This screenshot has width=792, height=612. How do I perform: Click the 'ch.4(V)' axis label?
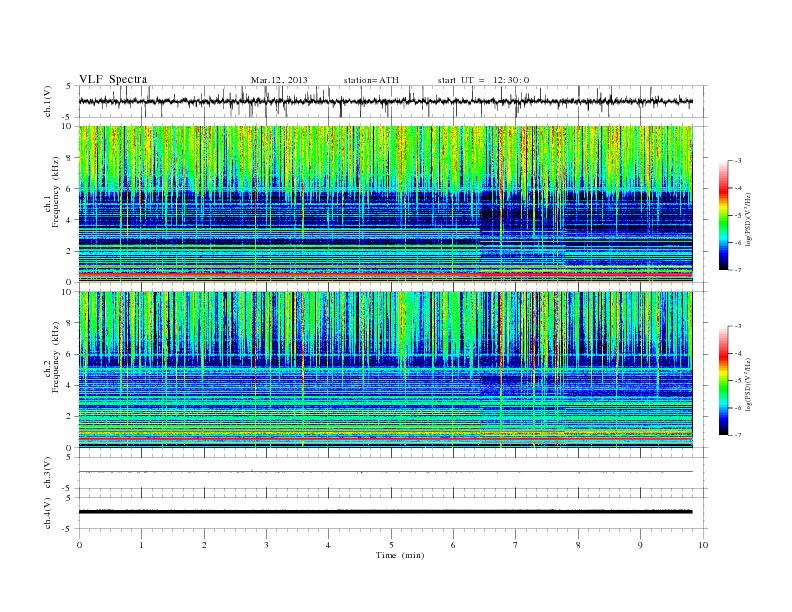click(x=48, y=513)
